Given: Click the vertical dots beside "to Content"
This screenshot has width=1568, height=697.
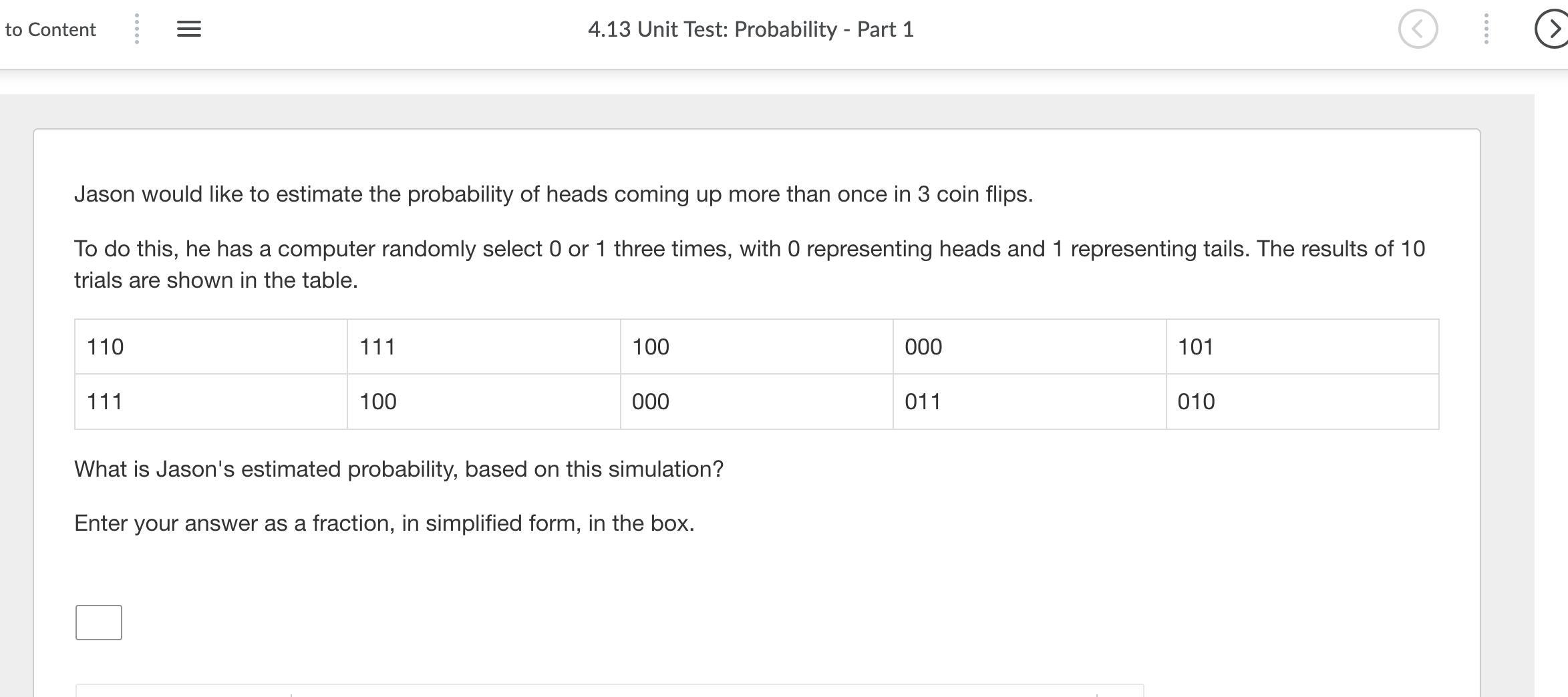Looking at the screenshot, I should click(x=136, y=29).
